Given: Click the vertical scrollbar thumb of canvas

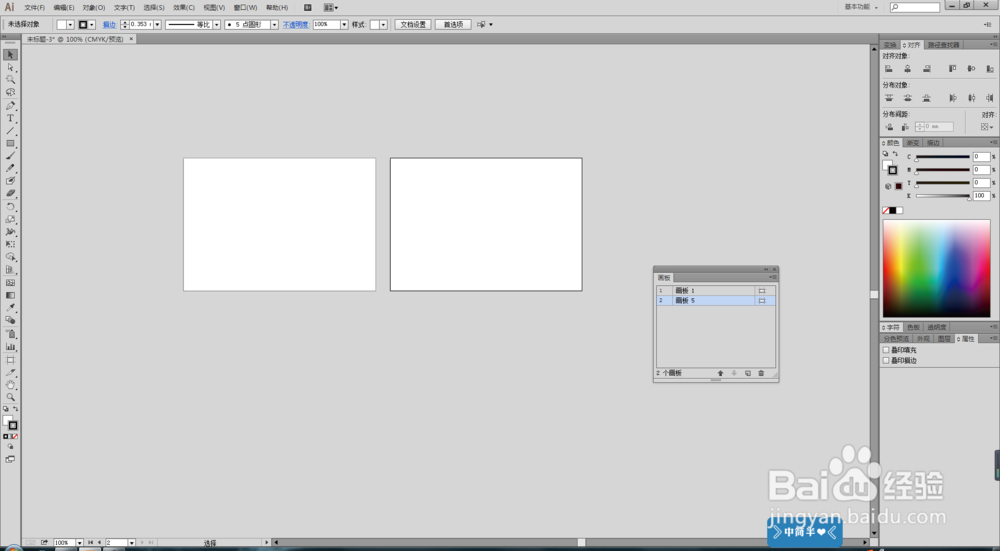Looking at the screenshot, I should [x=874, y=295].
